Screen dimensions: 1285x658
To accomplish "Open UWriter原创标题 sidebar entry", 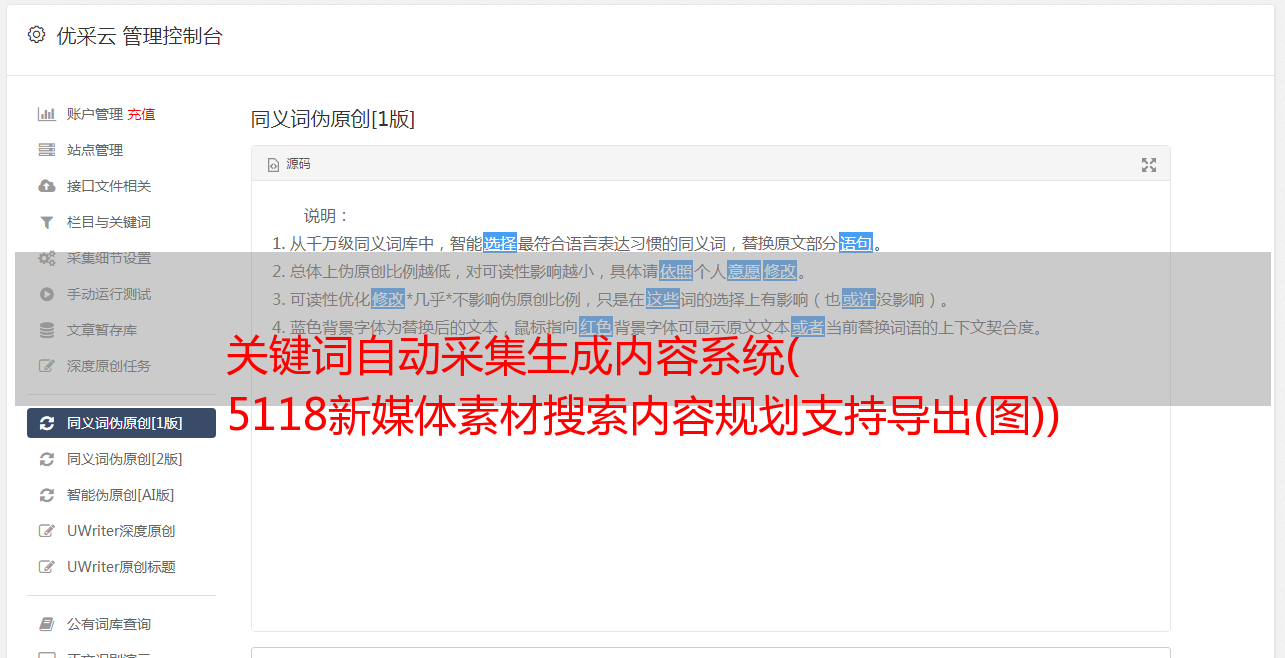I will coord(121,567).
